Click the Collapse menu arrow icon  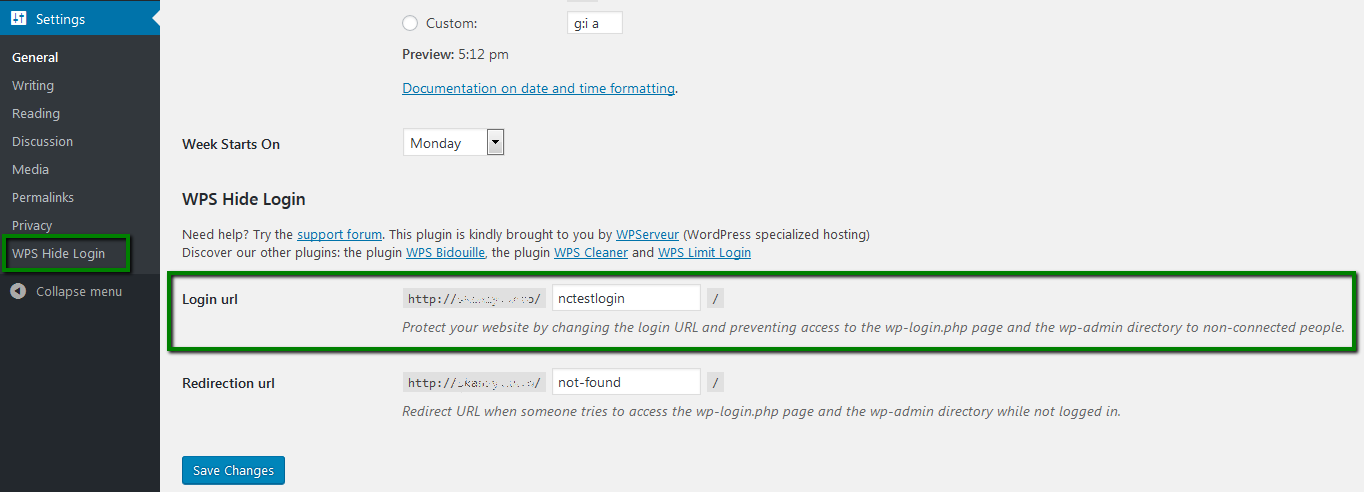coord(18,291)
